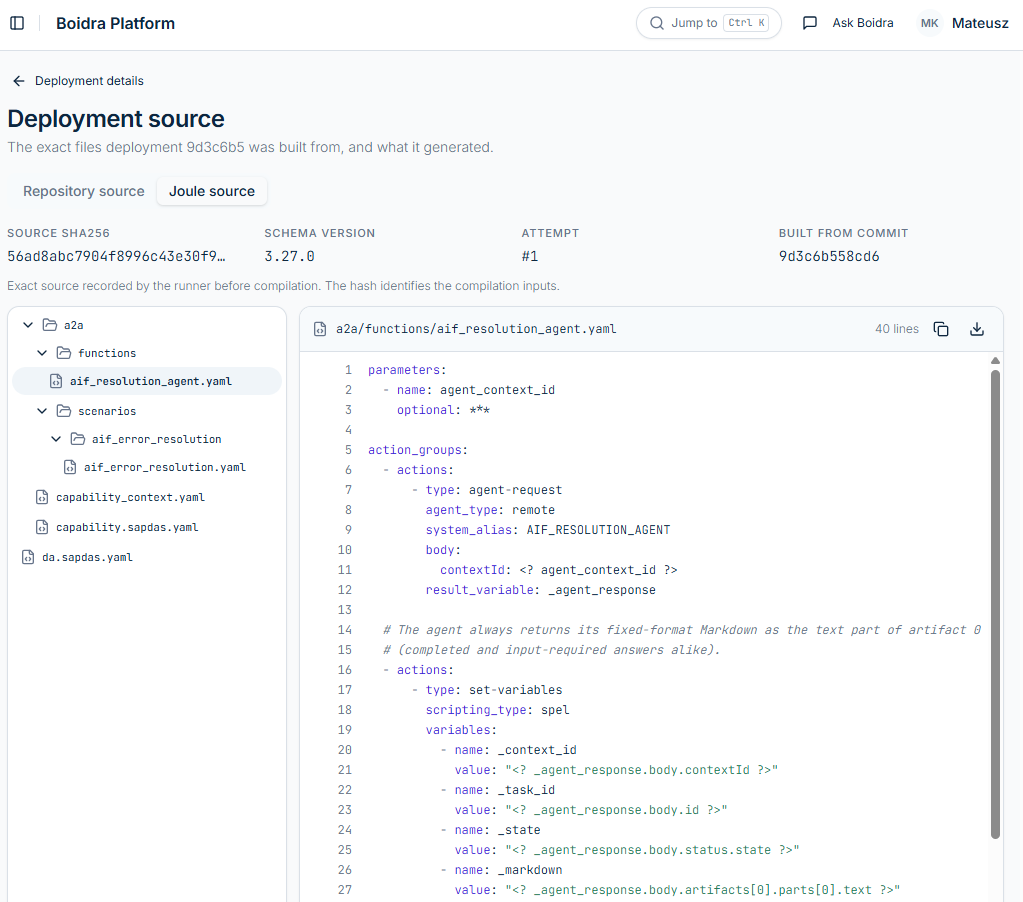The width and height of the screenshot is (1023, 902).
Task: Click the commit hash 9d3c6b558cd6
Action: click(x=829, y=256)
